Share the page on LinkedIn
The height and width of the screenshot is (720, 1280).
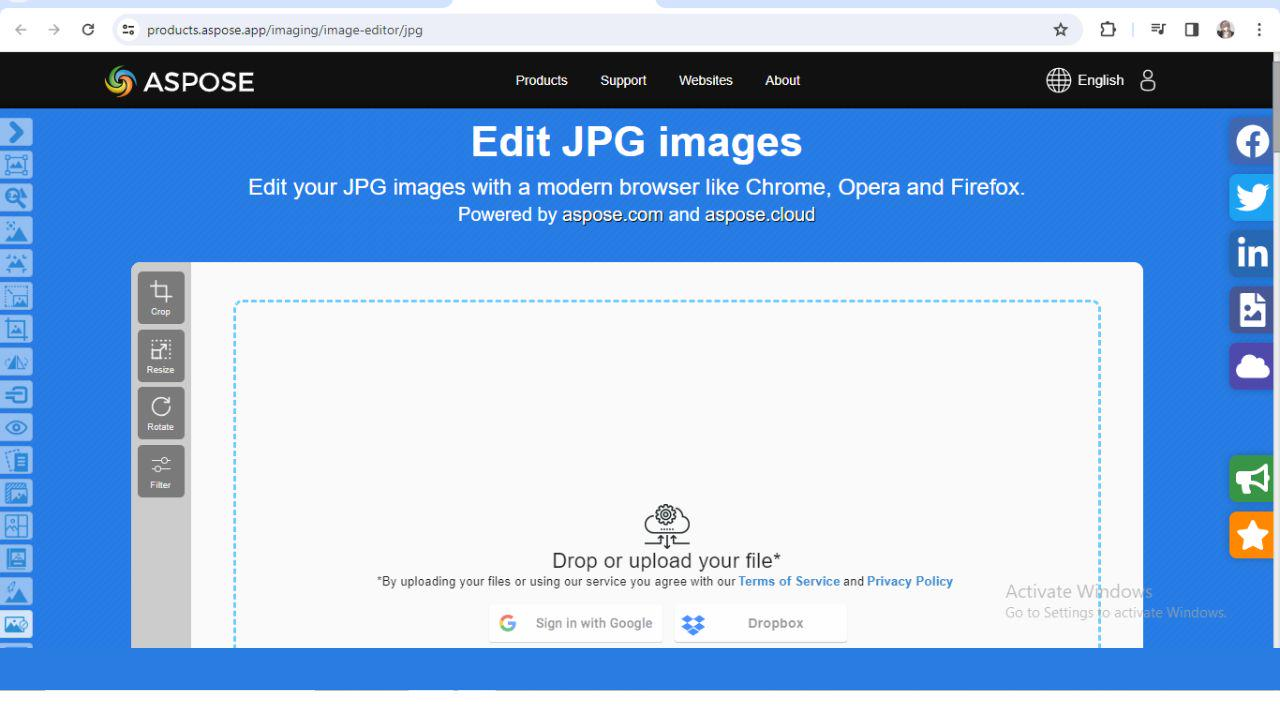click(1252, 253)
